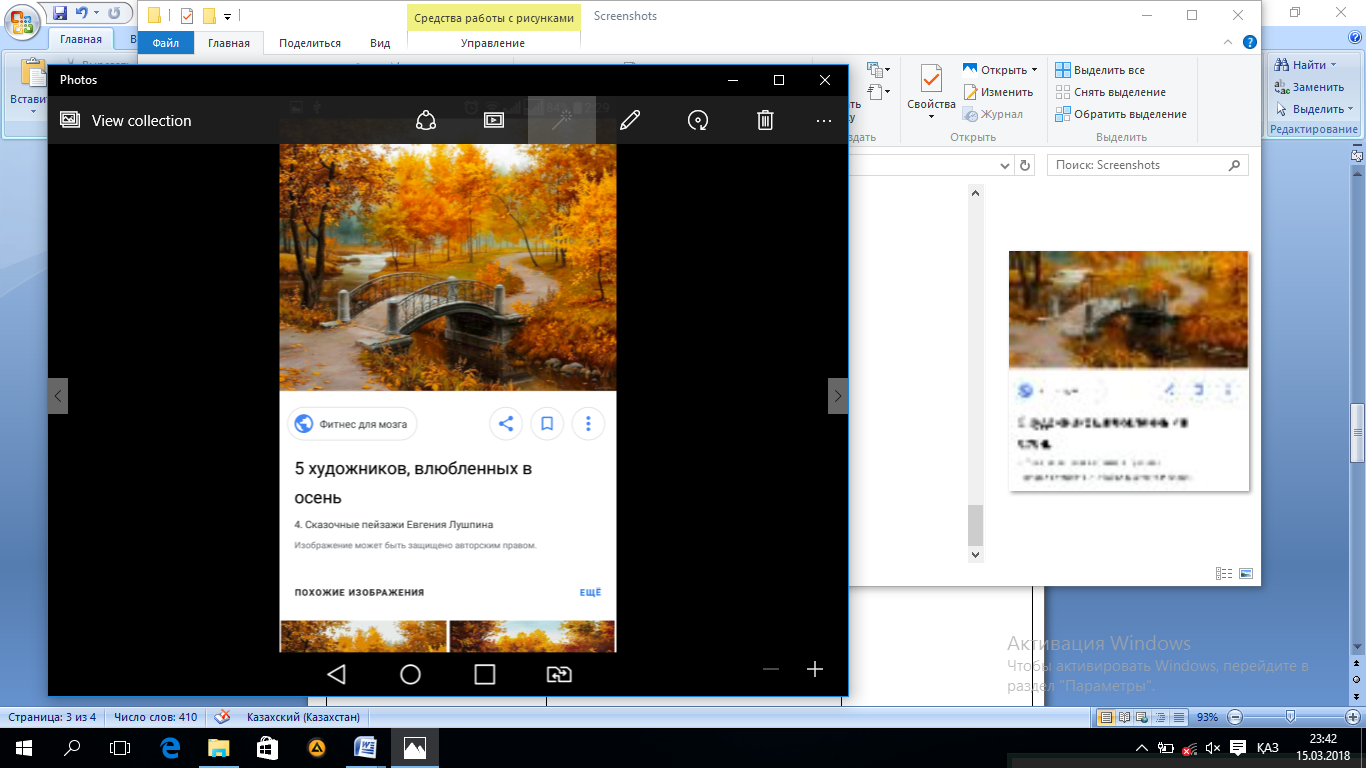Expand the Открыть dropdown arrow in Explorer ribbon
Screen dimensions: 1366x768
(1034, 70)
